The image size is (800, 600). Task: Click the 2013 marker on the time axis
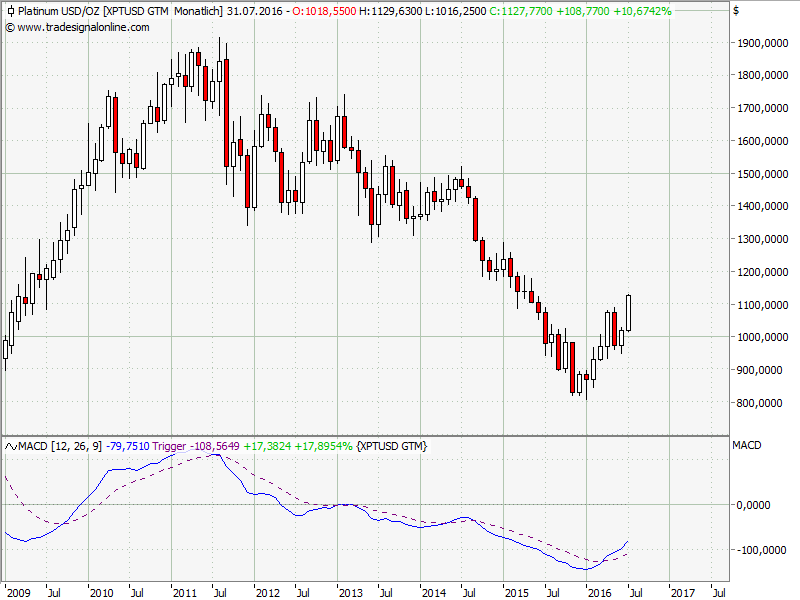tap(348, 593)
